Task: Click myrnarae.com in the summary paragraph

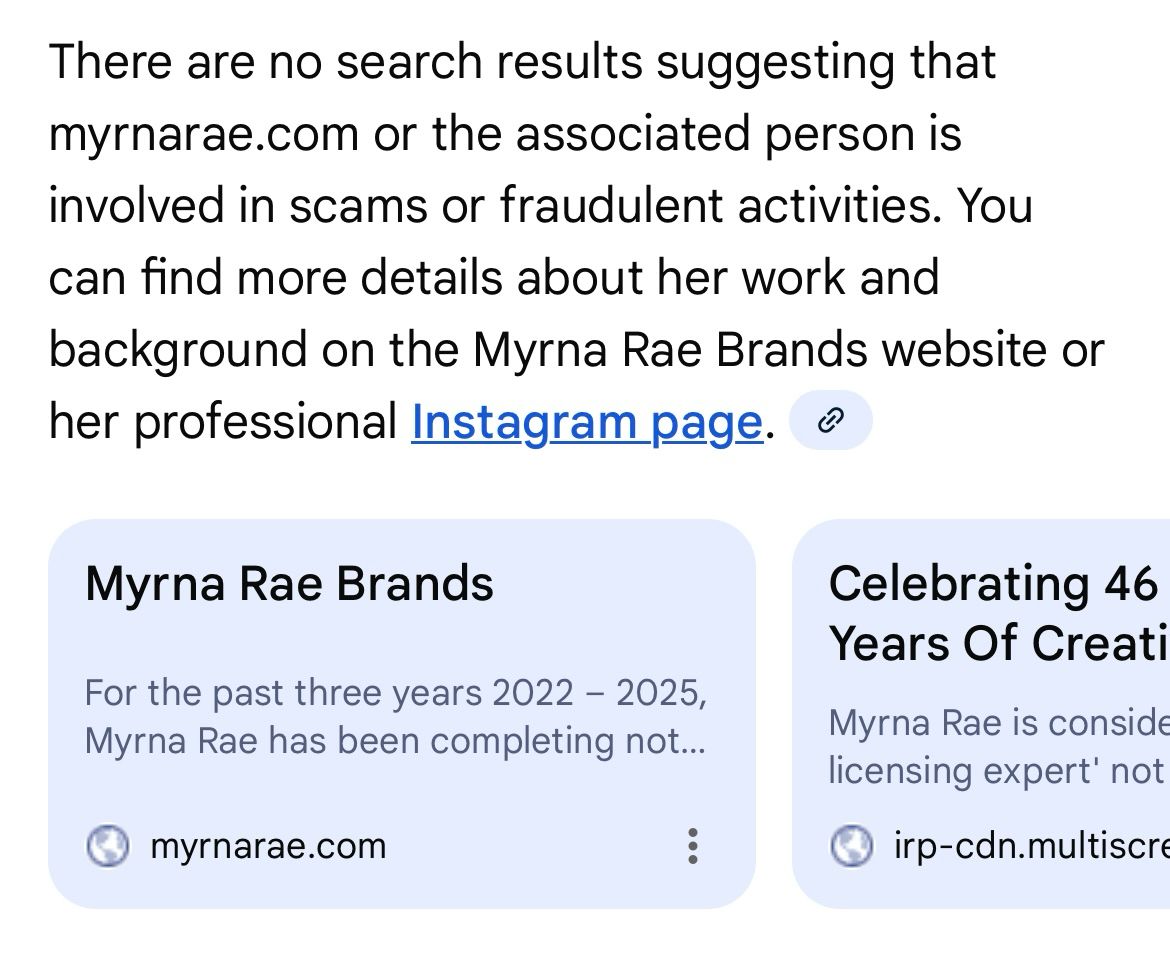Action: [203, 134]
